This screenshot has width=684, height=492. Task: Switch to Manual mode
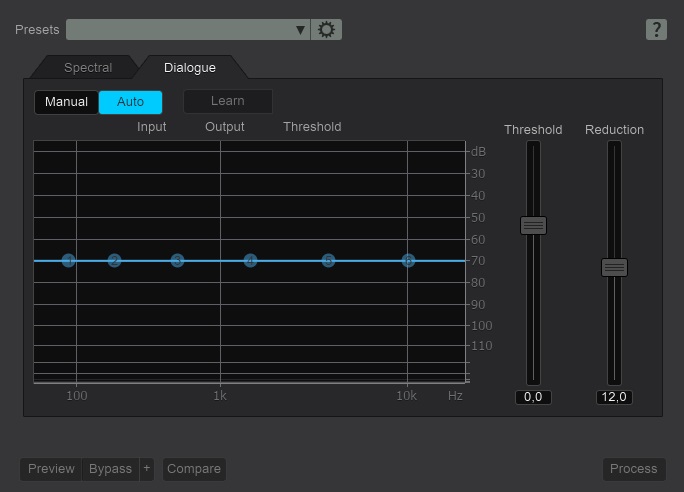pos(66,102)
